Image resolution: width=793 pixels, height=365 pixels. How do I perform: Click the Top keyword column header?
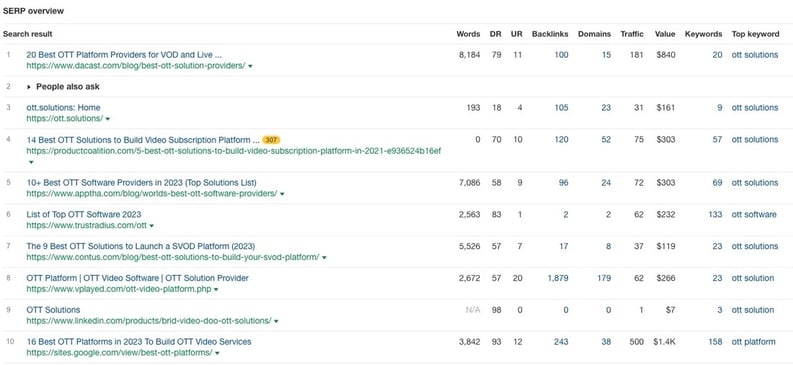[756, 34]
